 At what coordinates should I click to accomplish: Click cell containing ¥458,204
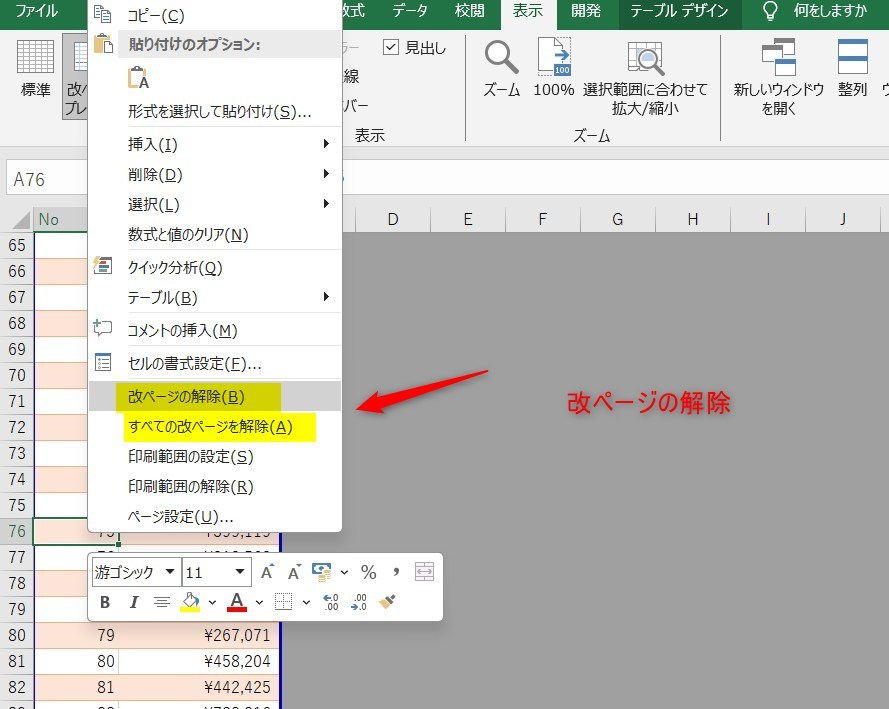[199, 661]
